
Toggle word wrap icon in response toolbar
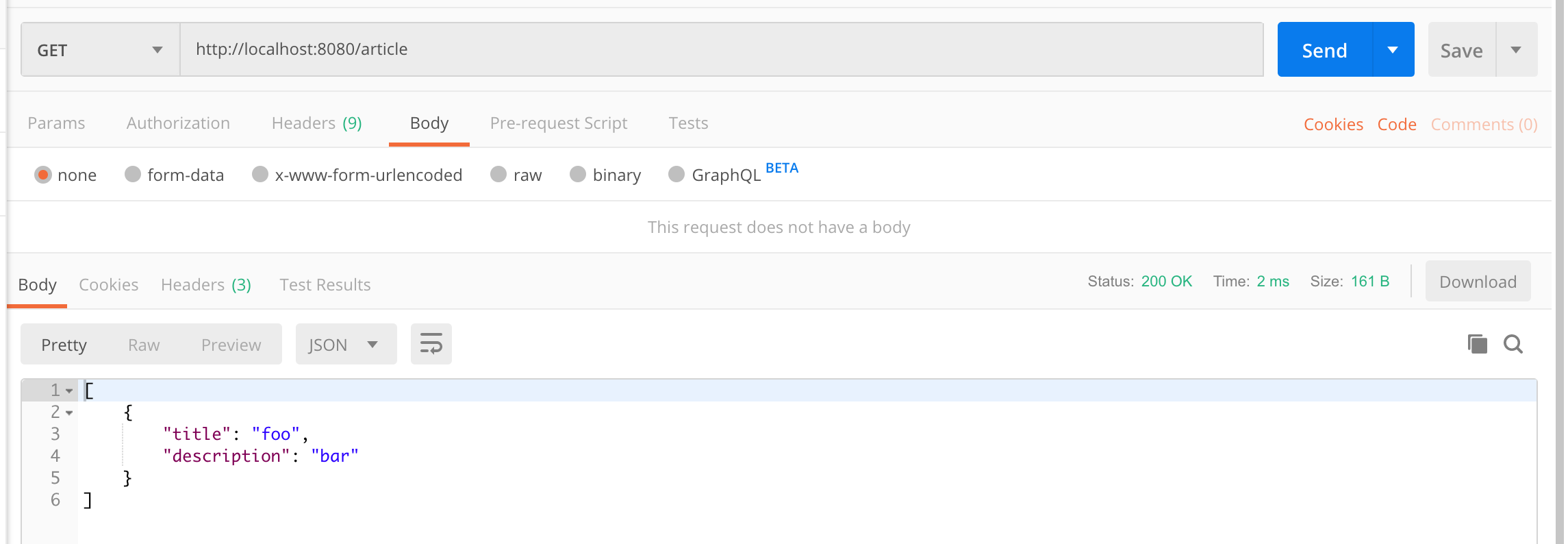click(431, 344)
